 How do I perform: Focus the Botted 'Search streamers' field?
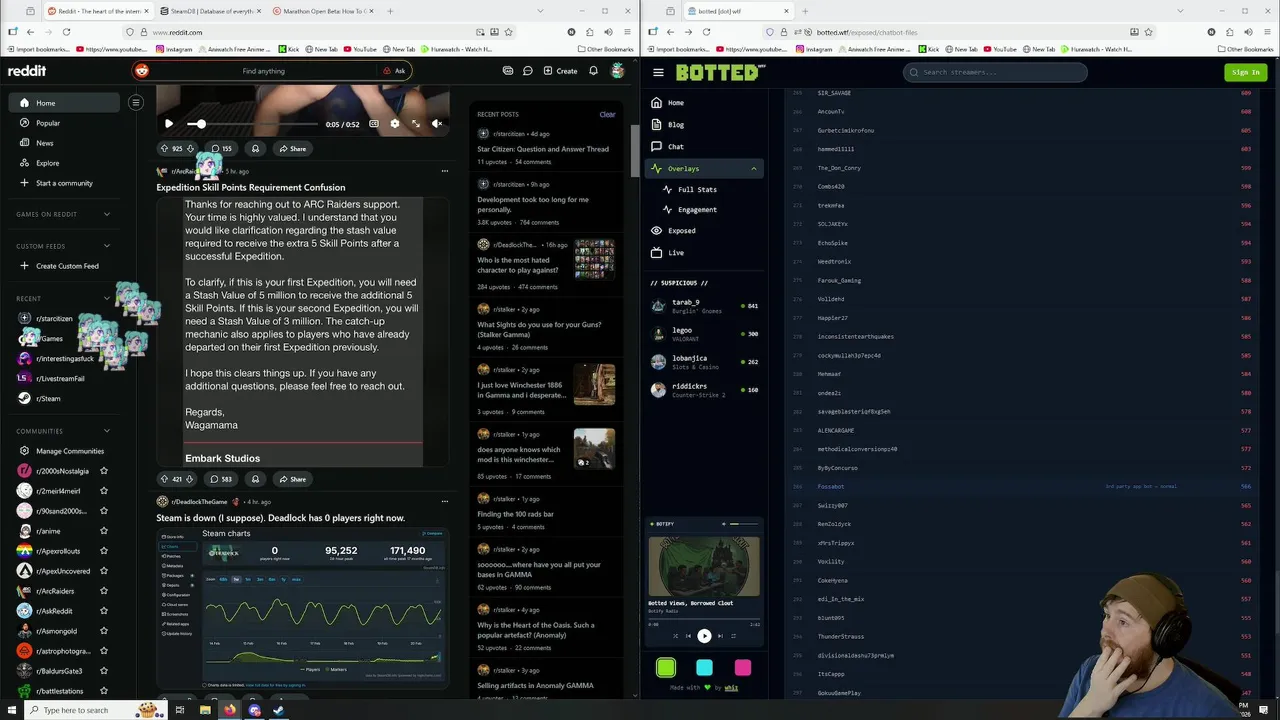pyautogui.click(x=995, y=72)
